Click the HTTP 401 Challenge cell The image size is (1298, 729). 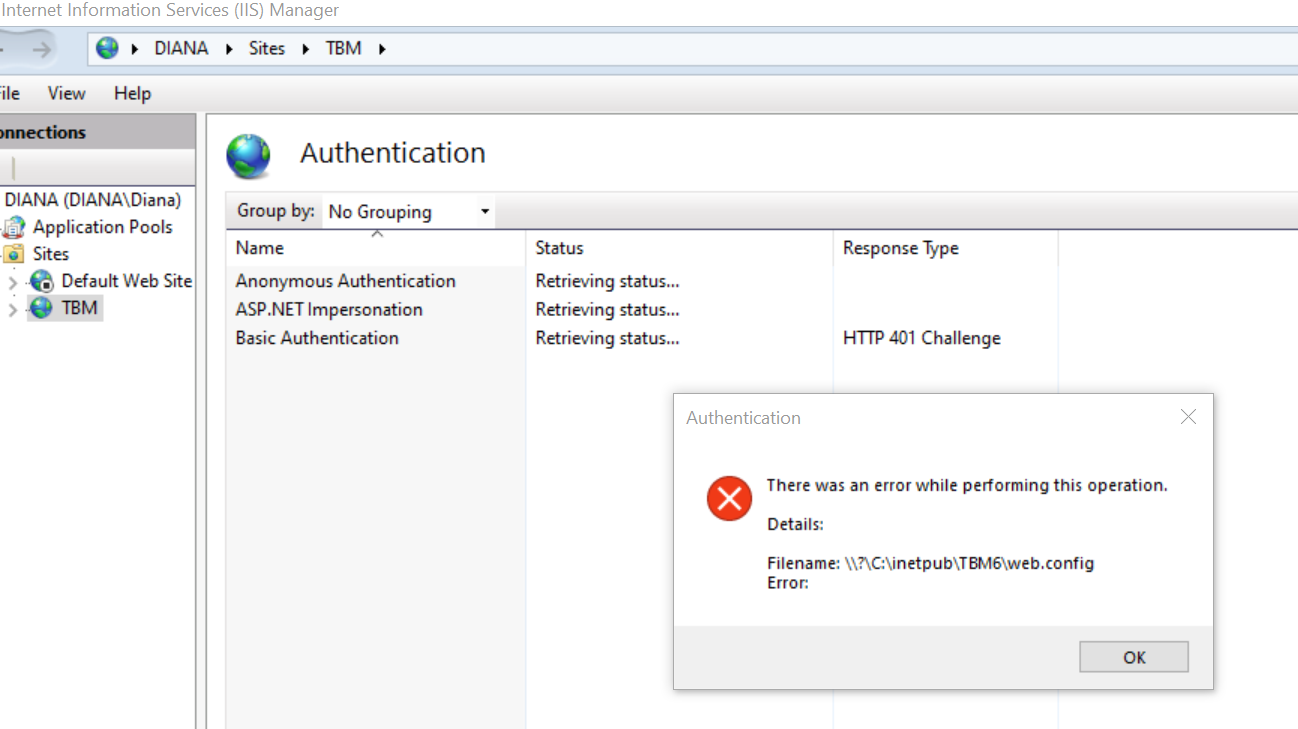[x=921, y=338]
